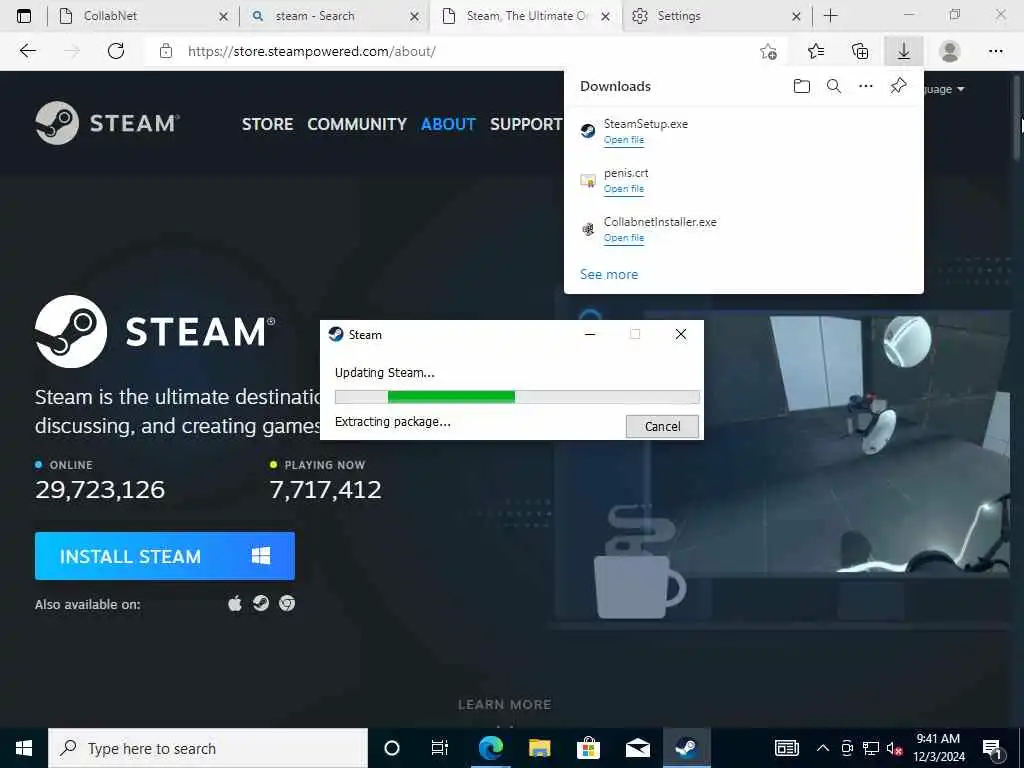Click the INSTALL STEAM button
1024x768 pixels.
click(165, 556)
